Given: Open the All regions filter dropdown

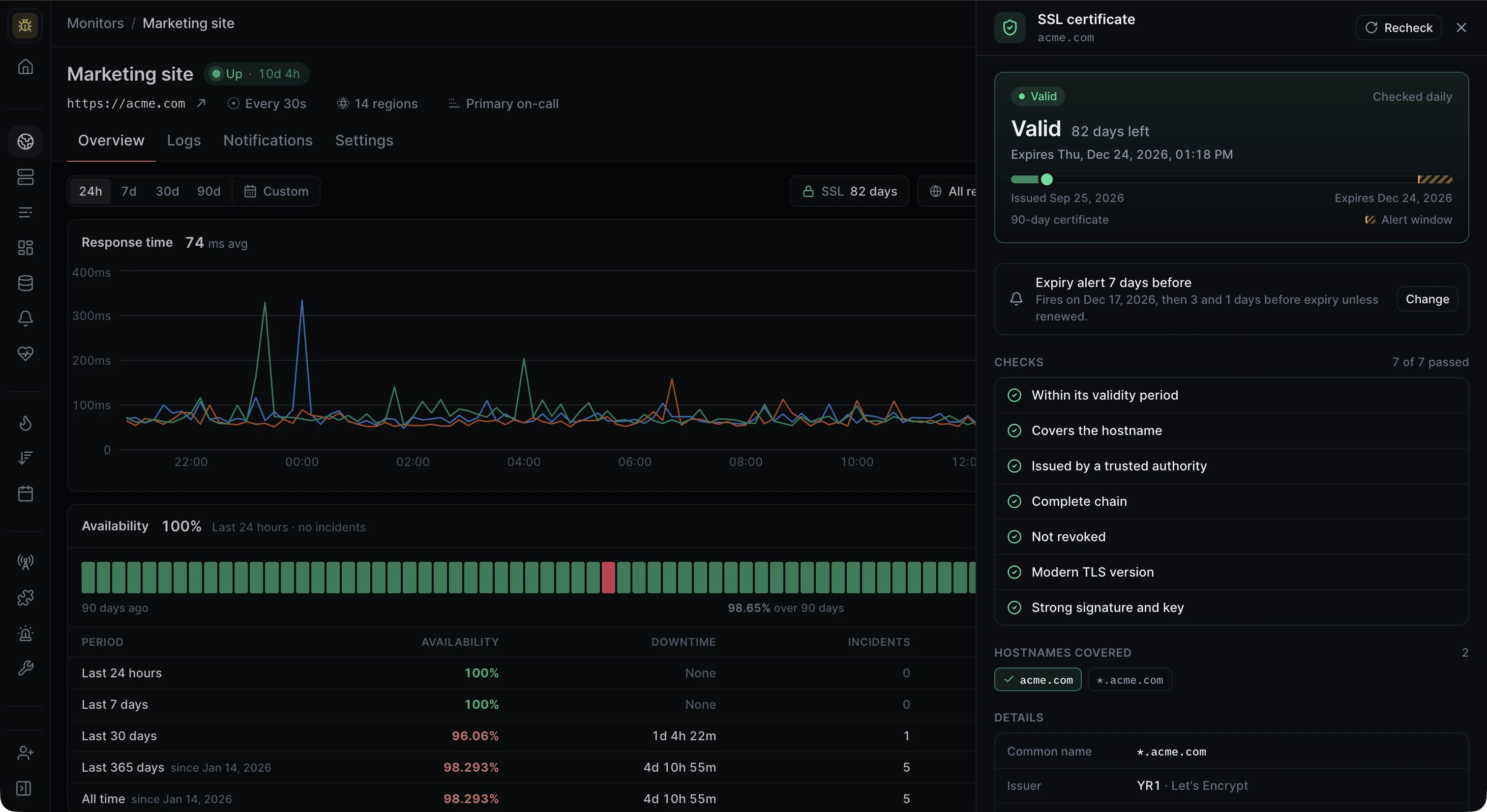Looking at the screenshot, I should [x=947, y=191].
